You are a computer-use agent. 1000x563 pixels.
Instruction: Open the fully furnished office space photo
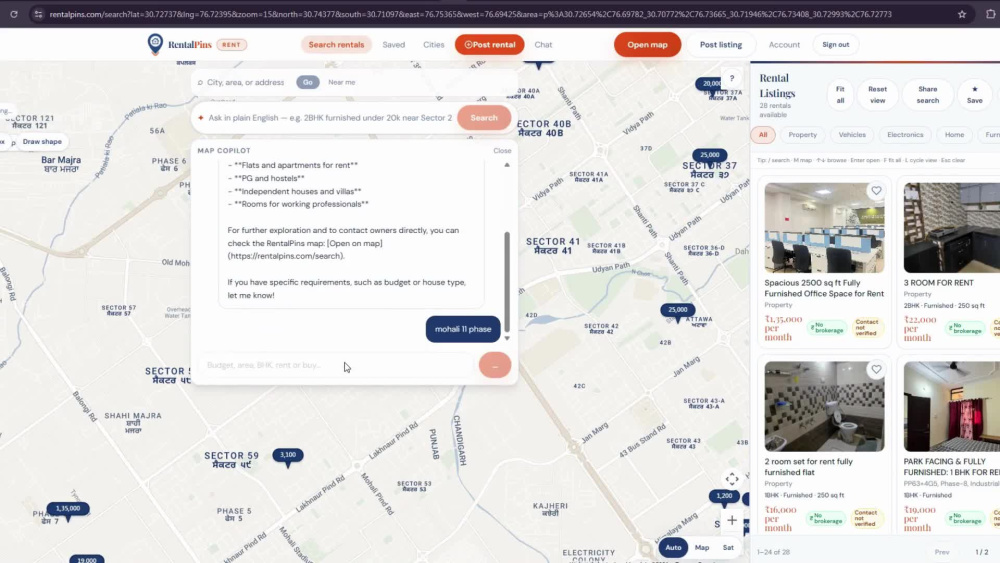pyautogui.click(x=824, y=228)
